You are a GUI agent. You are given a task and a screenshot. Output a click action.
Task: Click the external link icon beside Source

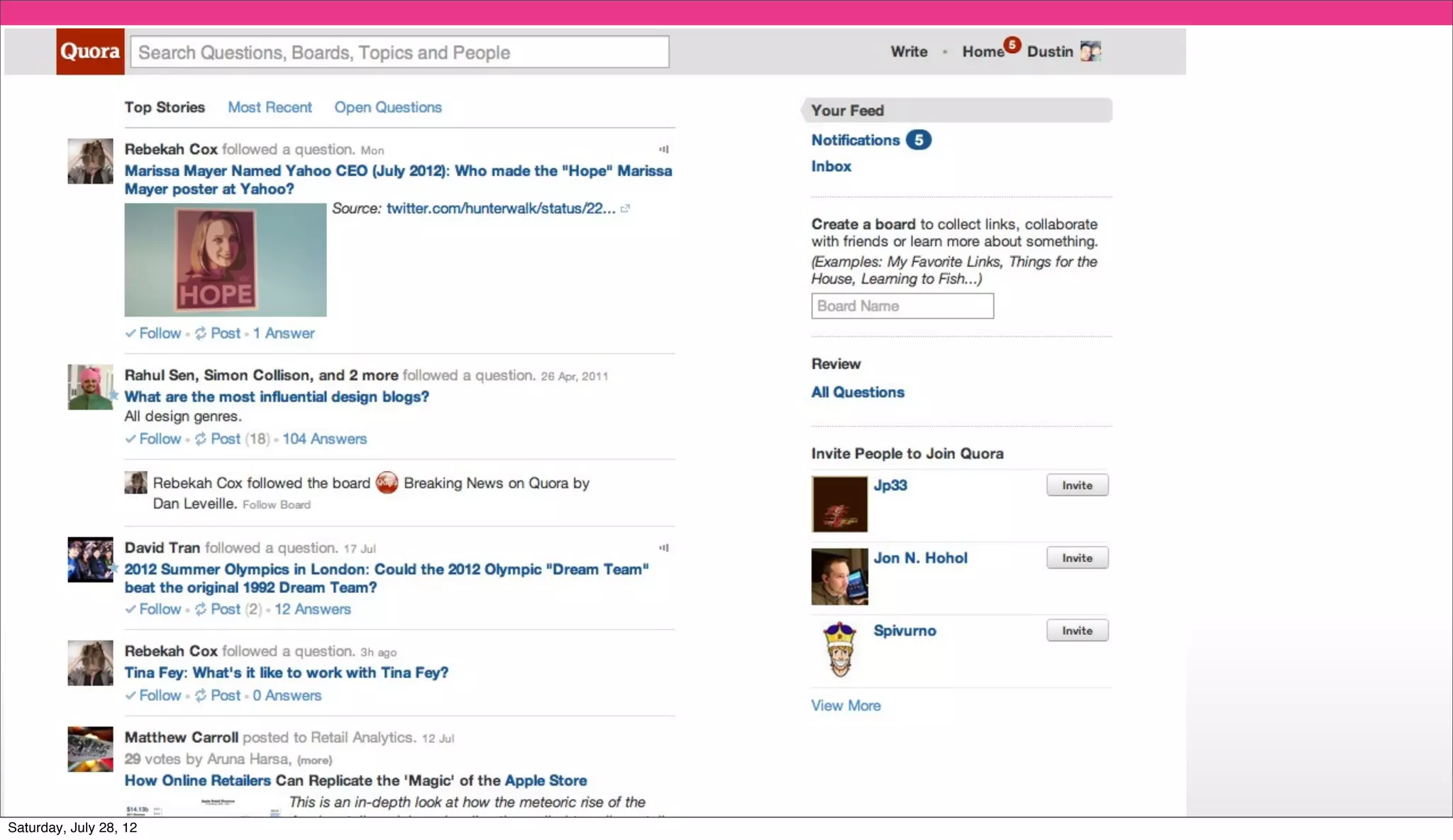pos(625,209)
